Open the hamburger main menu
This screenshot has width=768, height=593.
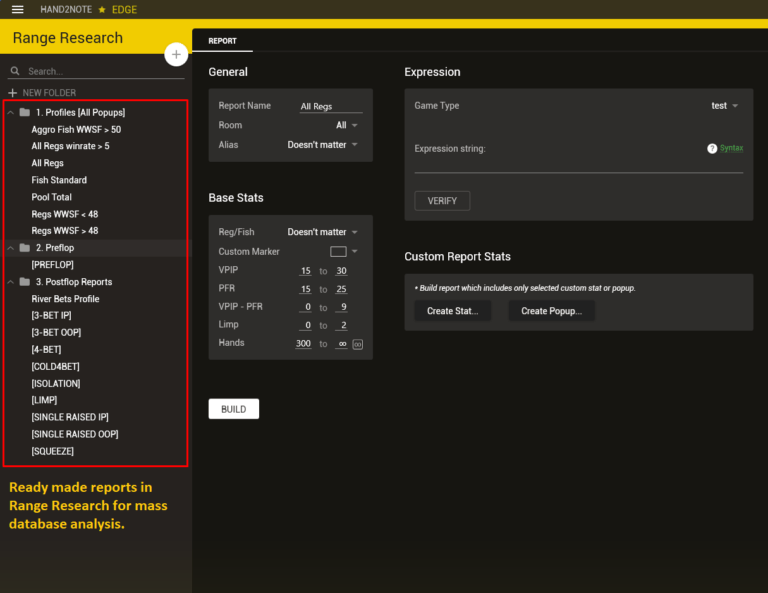[17, 9]
